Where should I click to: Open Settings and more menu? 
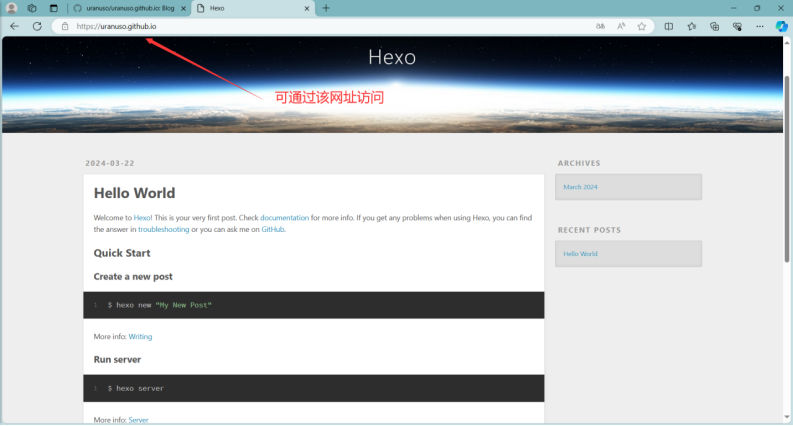(759, 26)
